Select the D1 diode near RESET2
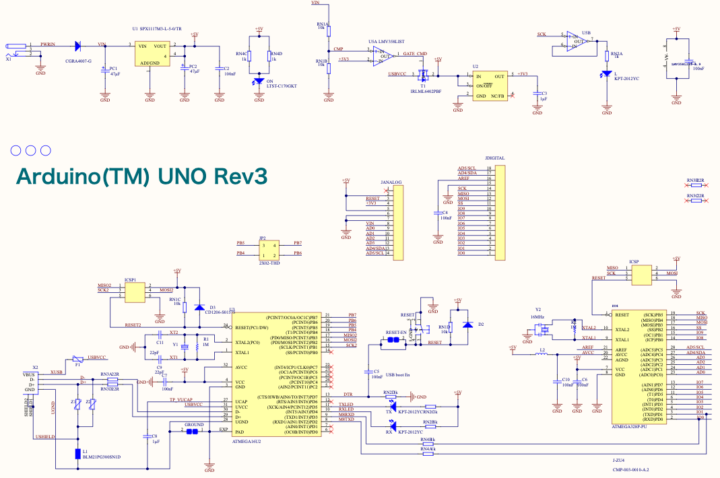Image resolution: width=720 pixels, height=478 pixels. tap(200, 306)
